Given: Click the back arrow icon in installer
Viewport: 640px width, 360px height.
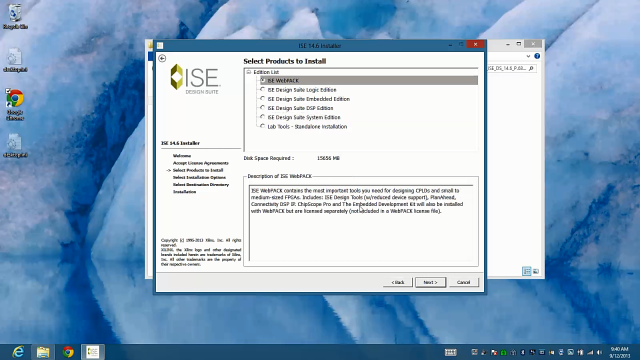Looking at the screenshot, I should pos(162,58).
